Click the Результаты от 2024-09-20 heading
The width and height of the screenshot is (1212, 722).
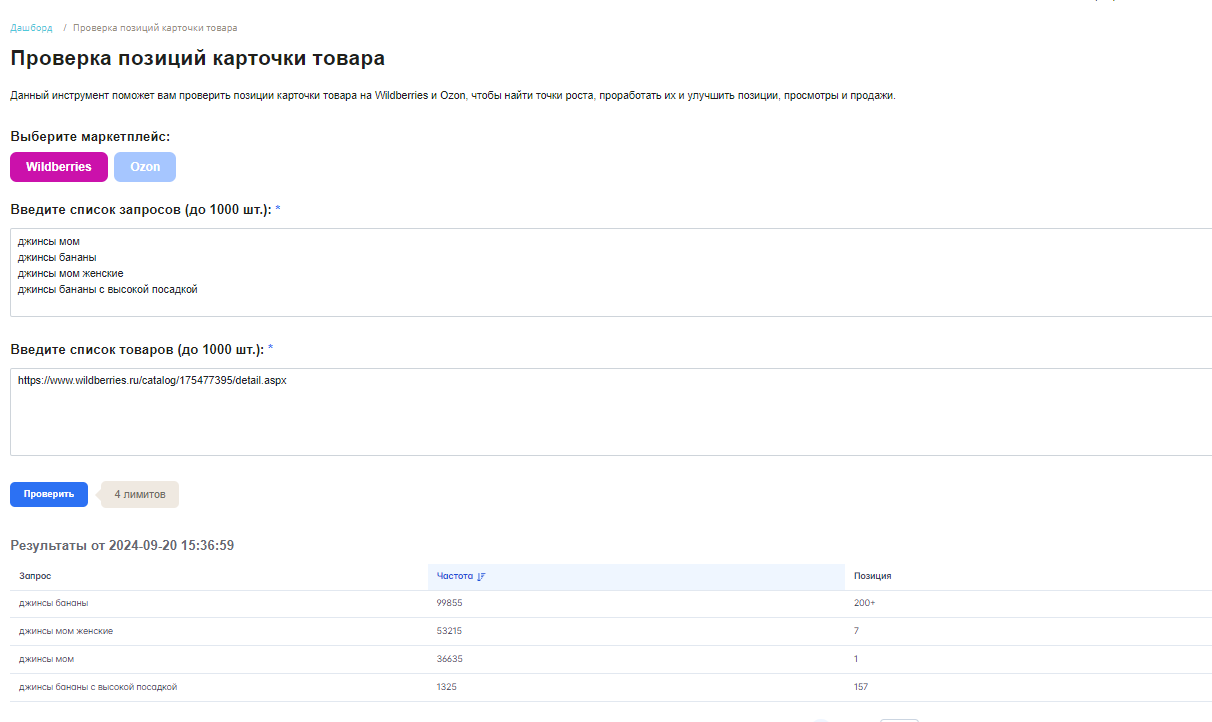click(x=122, y=545)
